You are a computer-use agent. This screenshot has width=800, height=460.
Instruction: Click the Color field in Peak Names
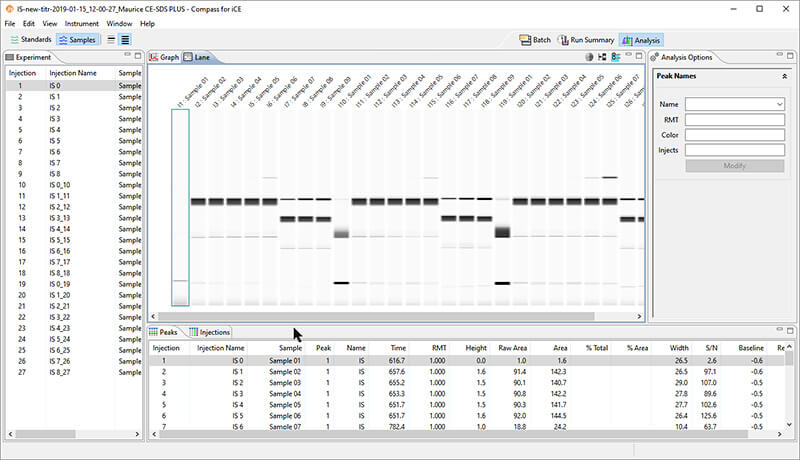(x=734, y=135)
